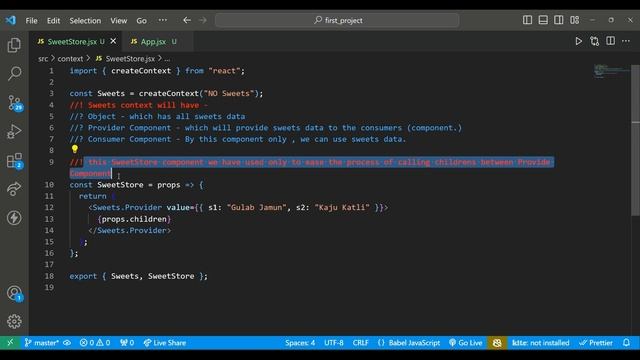Close the SweetStore.jsx tab
The image size is (640, 360).
tap(113, 41)
